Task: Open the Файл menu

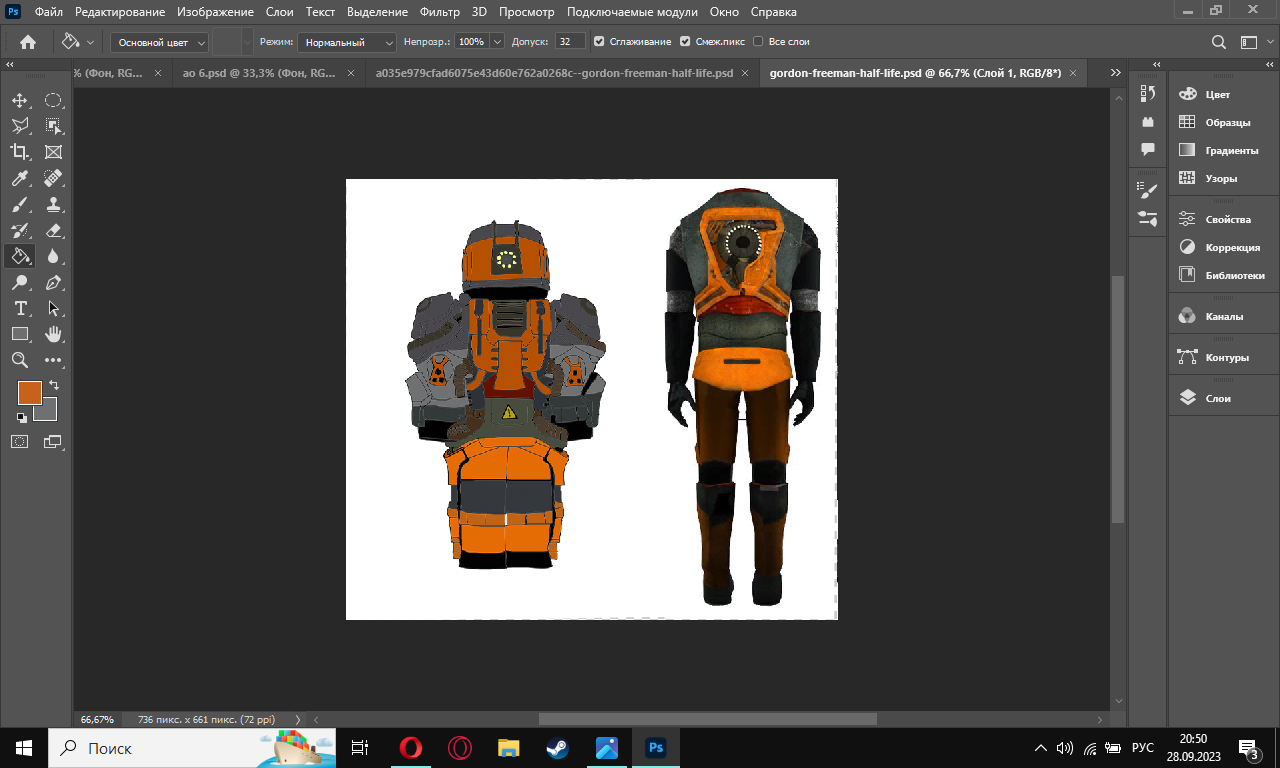Action: [48, 12]
